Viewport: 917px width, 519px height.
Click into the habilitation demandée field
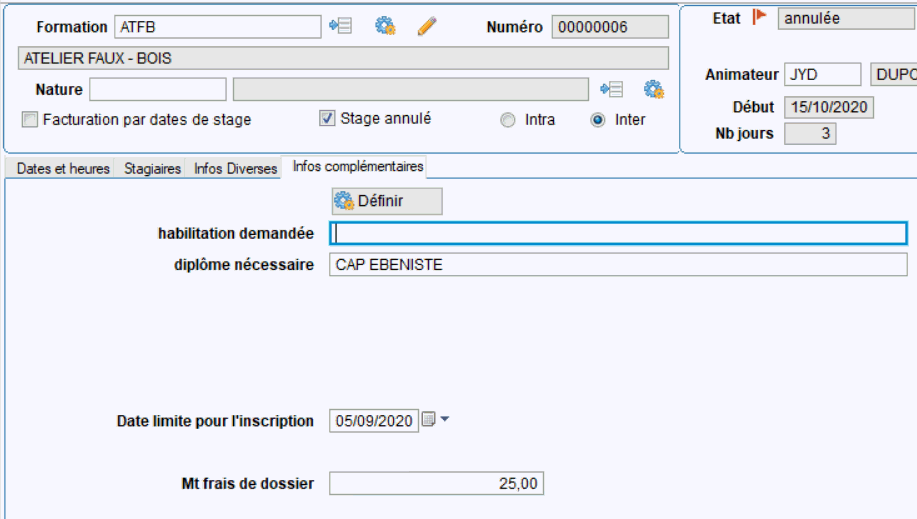click(x=618, y=233)
